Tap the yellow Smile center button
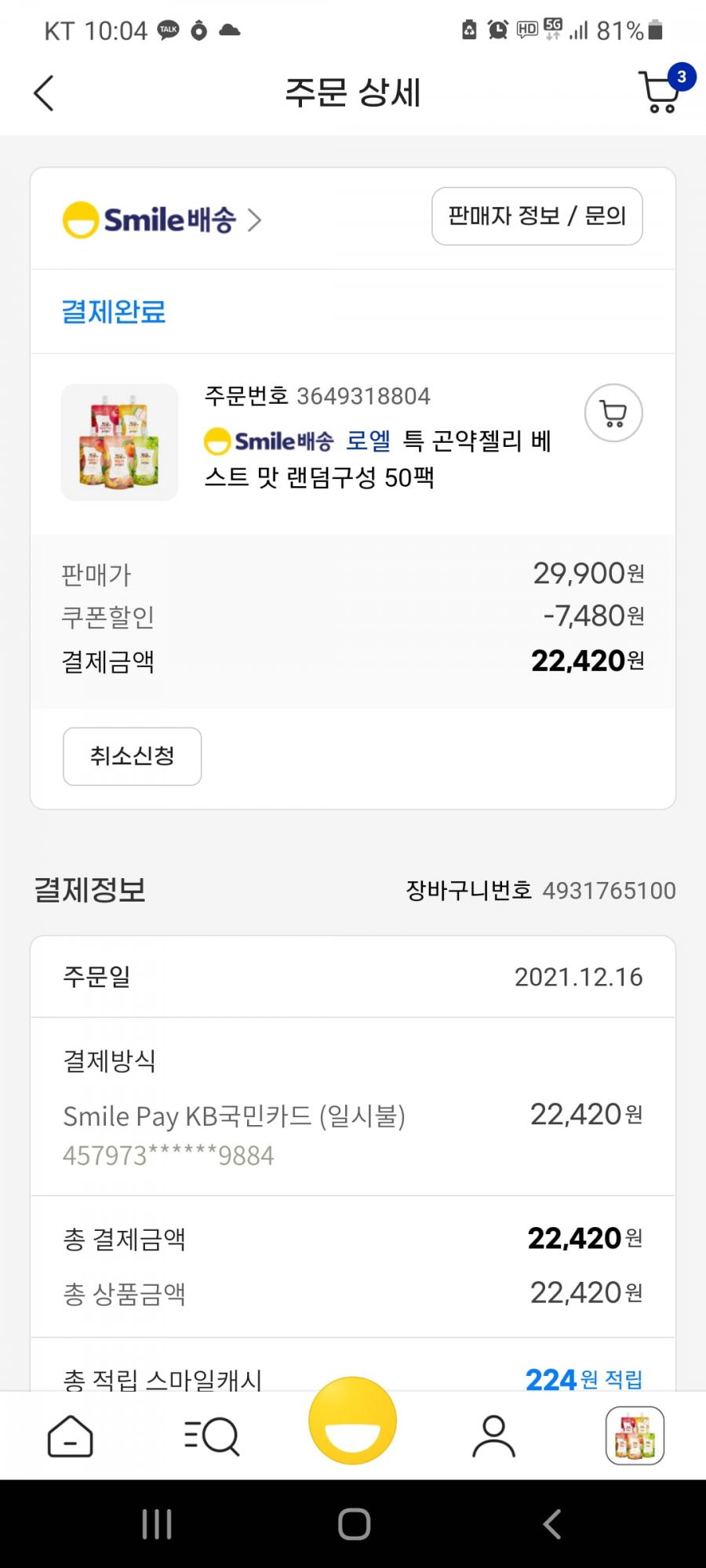Image resolution: width=706 pixels, height=1568 pixels. pyautogui.click(x=353, y=1421)
